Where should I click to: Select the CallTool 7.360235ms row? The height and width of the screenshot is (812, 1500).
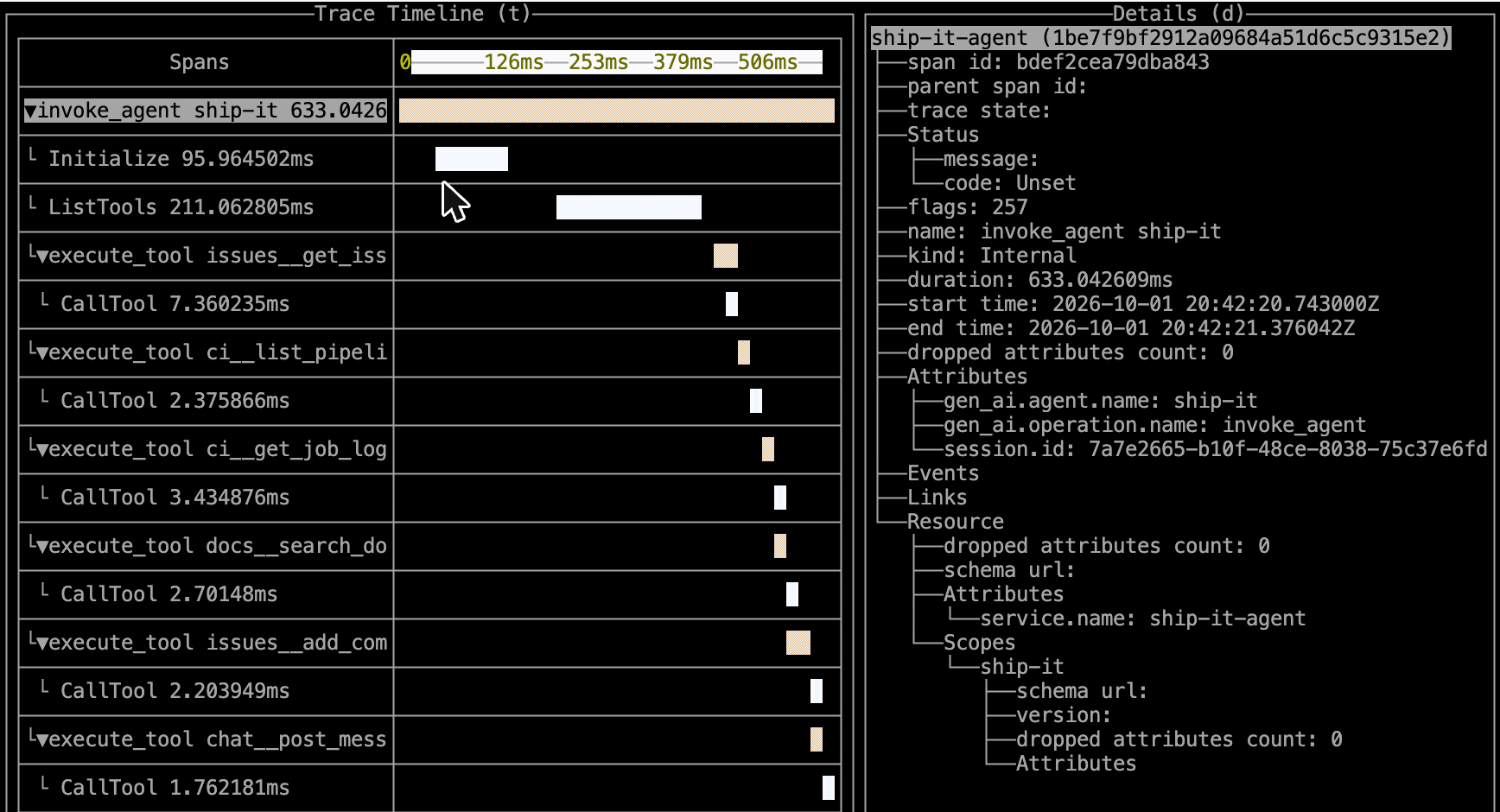(x=205, y=304)
